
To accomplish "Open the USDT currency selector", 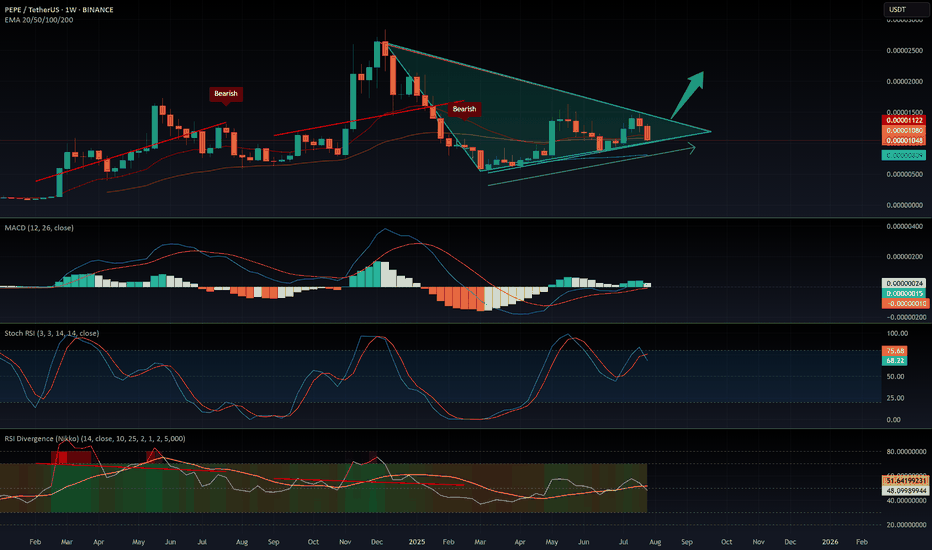I will (x=905, y=10).
